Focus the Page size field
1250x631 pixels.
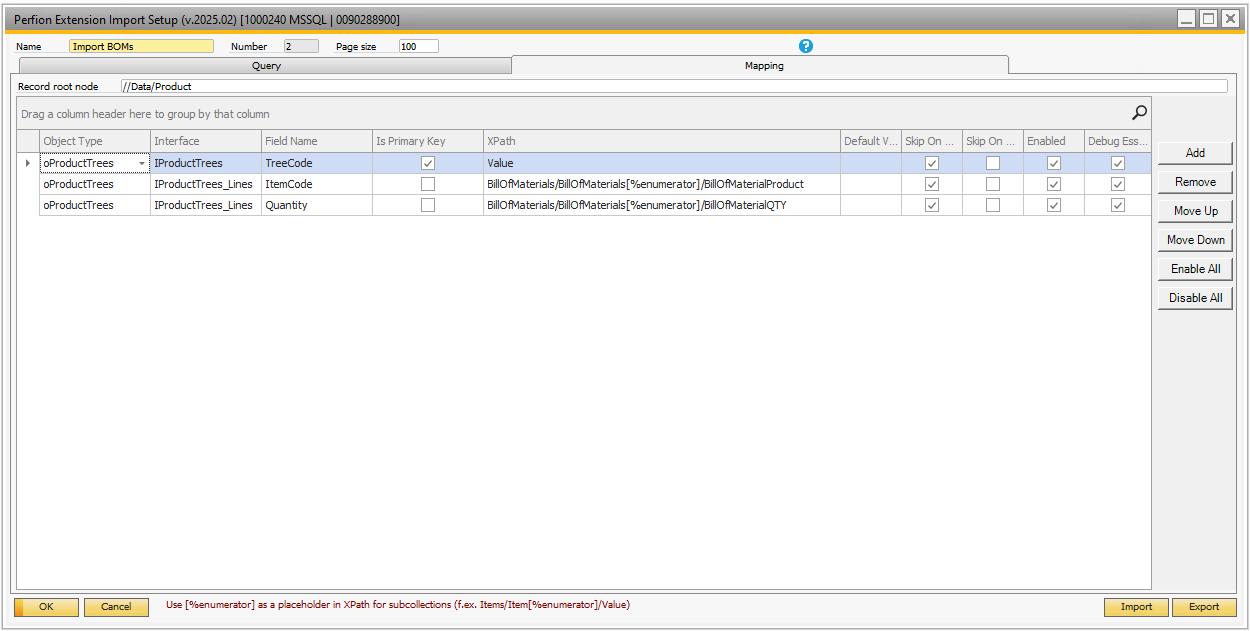click(x=418, y=46)
